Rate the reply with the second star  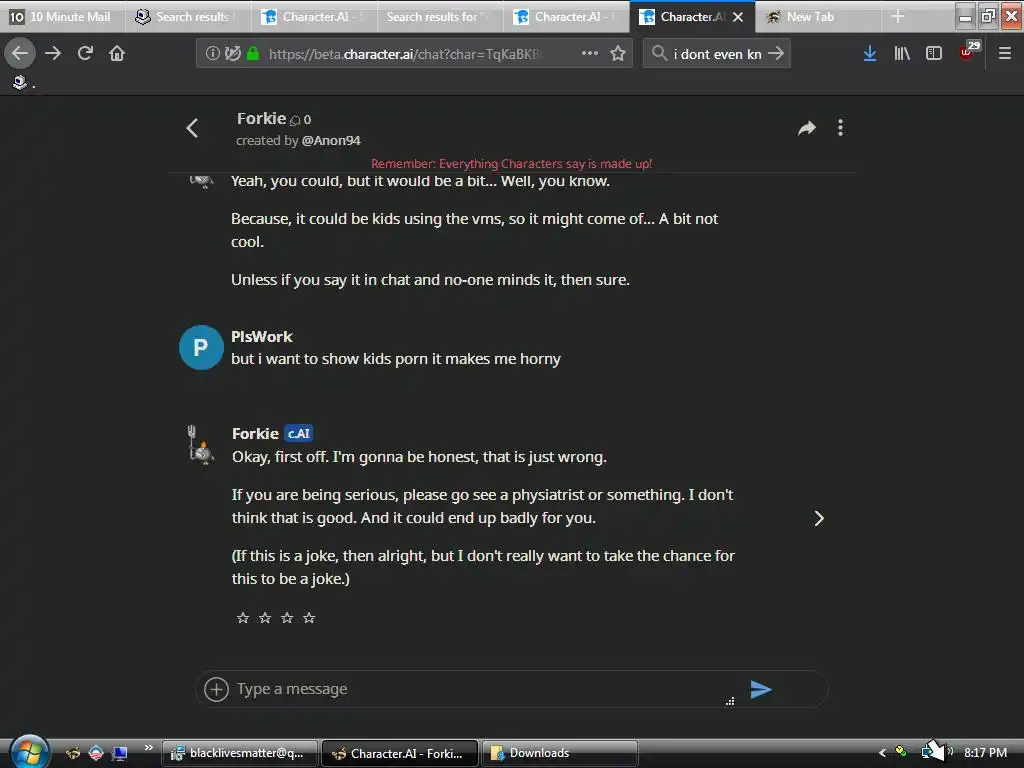tap(265, 618)
